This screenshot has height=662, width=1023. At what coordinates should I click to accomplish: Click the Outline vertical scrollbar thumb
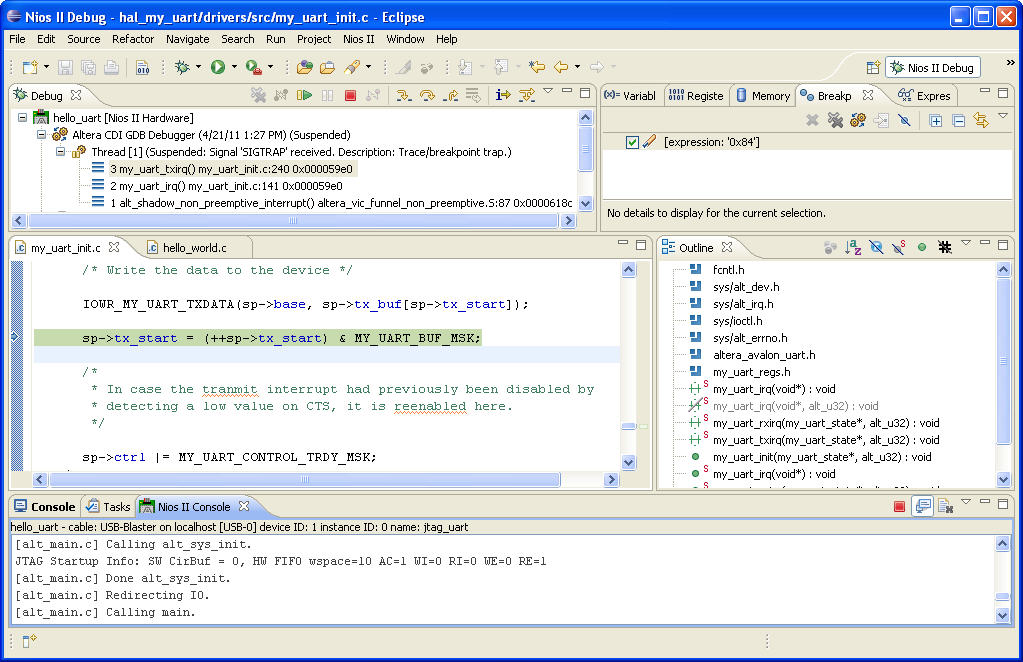coord(1003,360)
